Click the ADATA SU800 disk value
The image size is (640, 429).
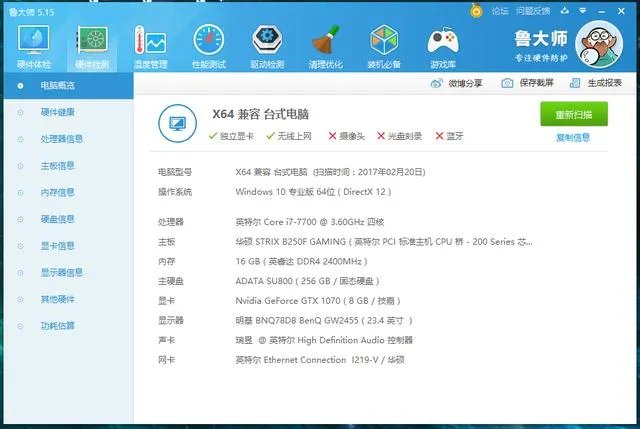point(307,281)
